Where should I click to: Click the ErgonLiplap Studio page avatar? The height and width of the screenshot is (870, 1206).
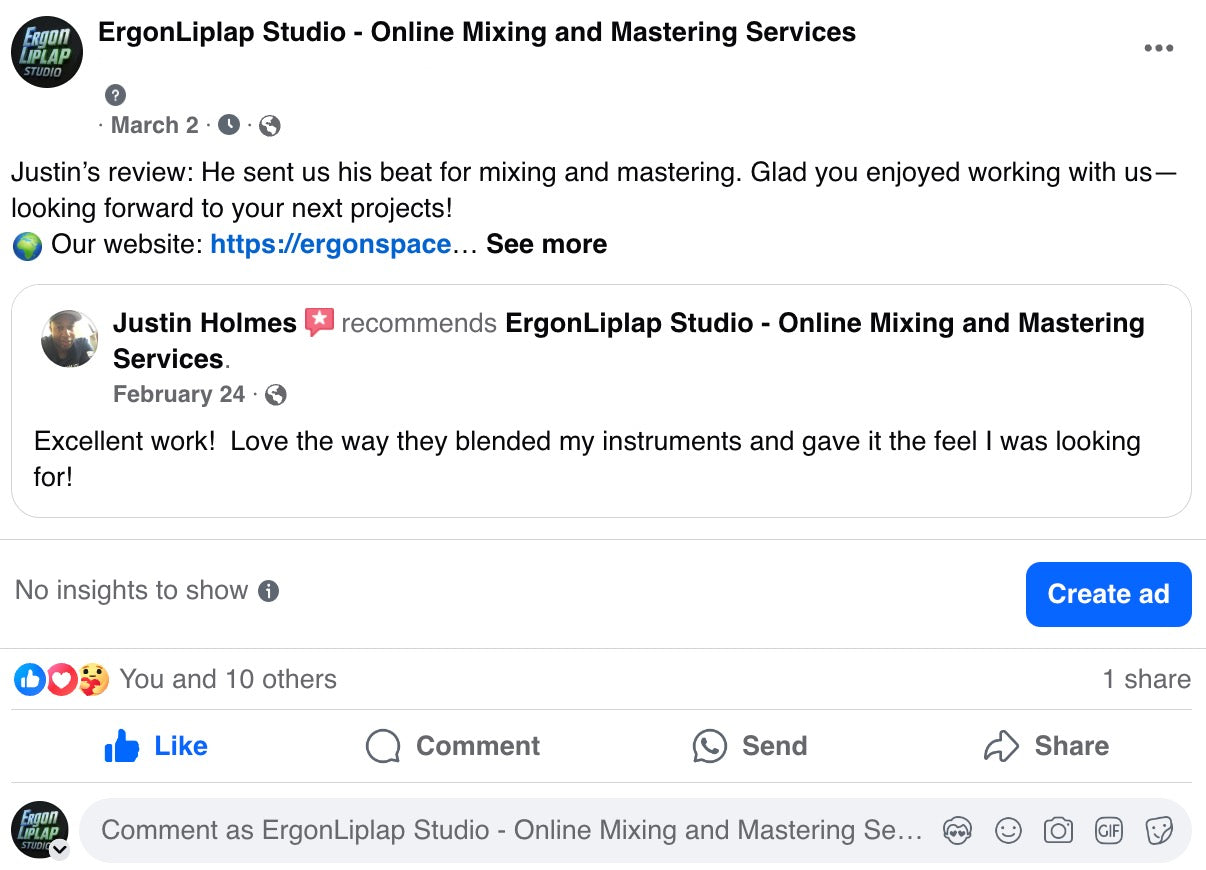tap(46, 52)
